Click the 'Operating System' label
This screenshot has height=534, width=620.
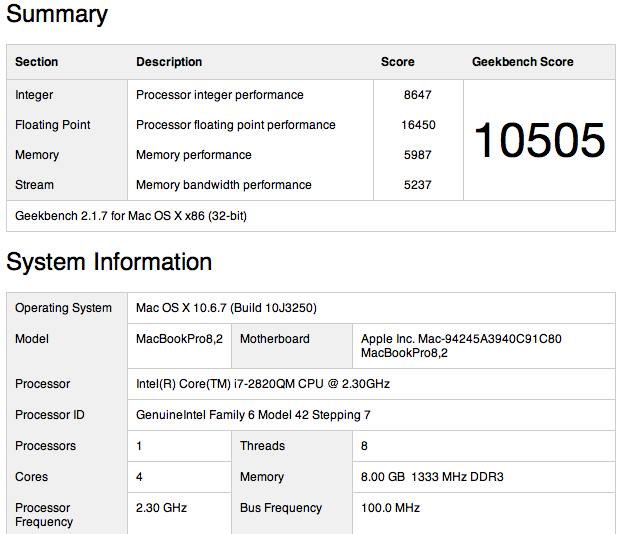point(63,308)
